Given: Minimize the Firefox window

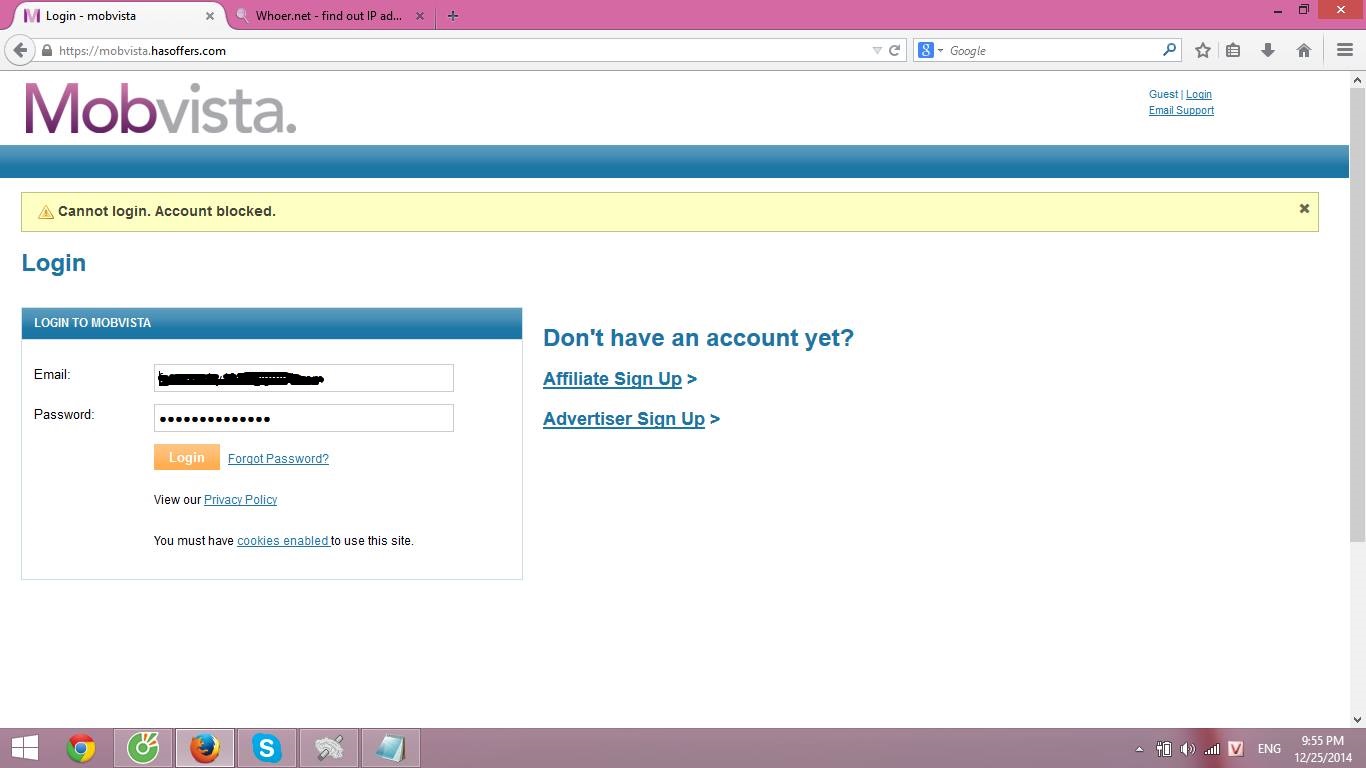Looking at the screenshot, I should tap(1278, 11).
